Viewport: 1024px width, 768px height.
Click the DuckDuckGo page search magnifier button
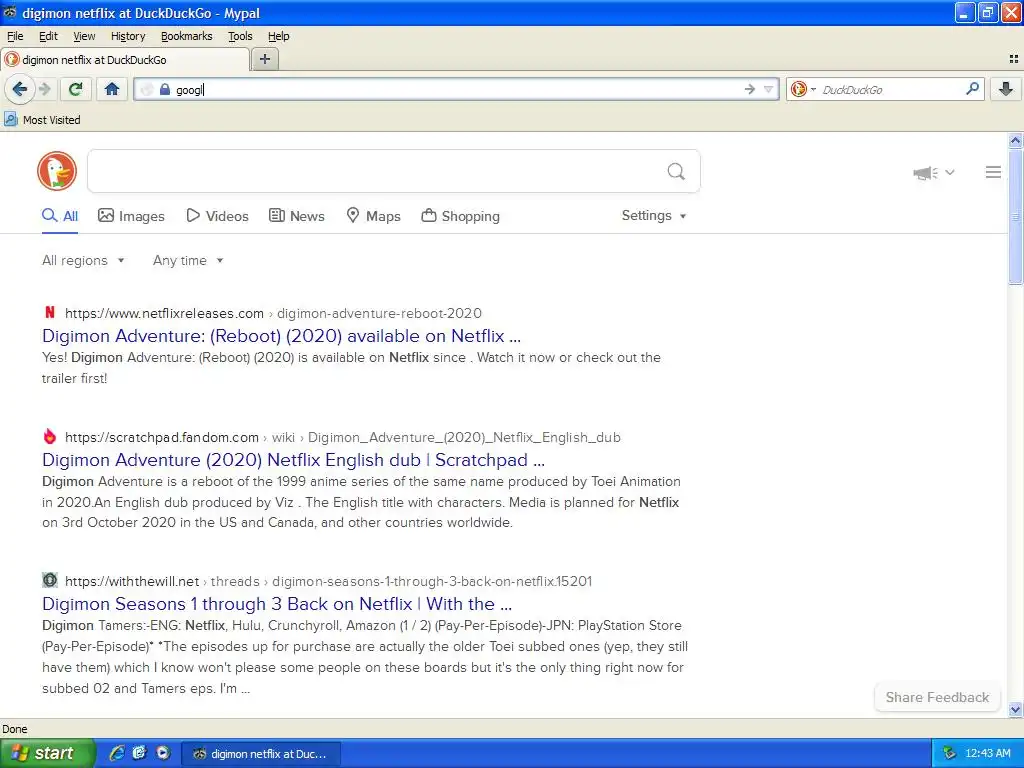click(x=676, y=171)
